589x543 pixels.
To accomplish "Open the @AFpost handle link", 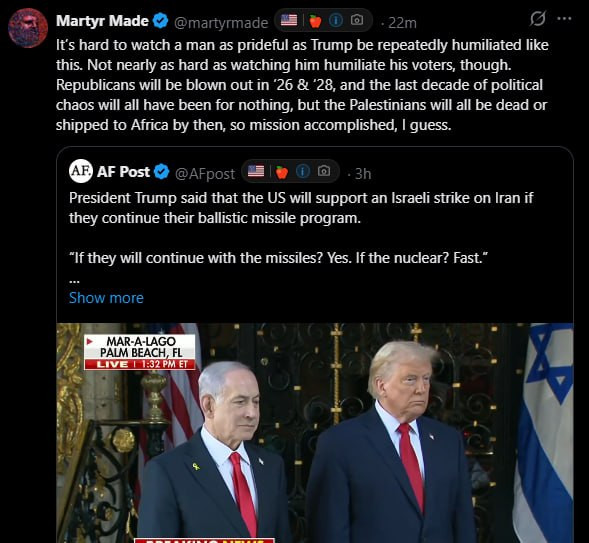I will coord(205,174).
